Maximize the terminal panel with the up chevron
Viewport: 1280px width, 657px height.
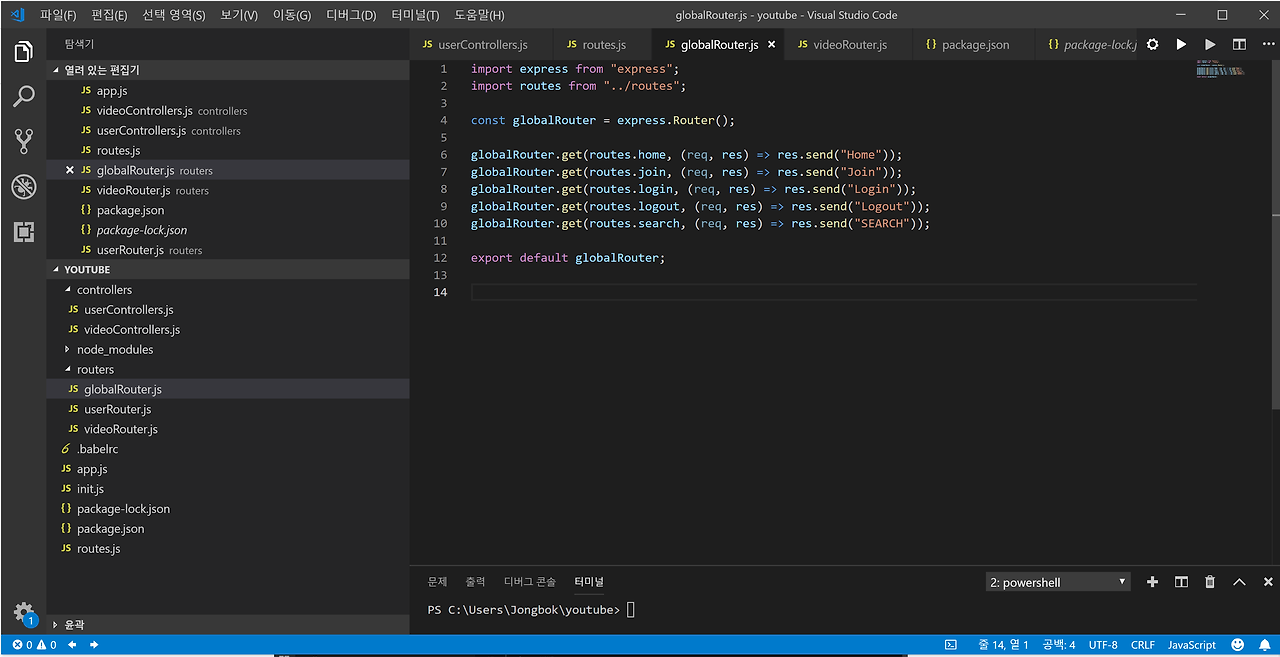[1239, 582]
